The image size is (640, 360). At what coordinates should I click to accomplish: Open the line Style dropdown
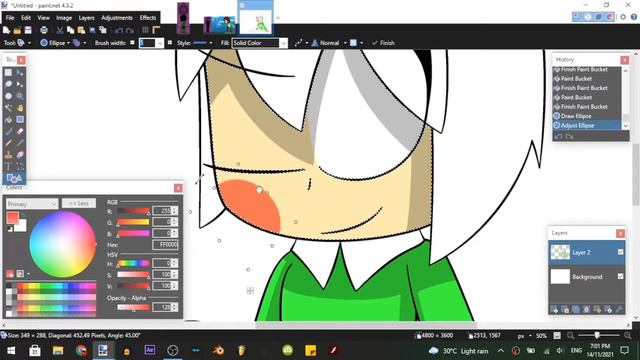pos(202,43)
